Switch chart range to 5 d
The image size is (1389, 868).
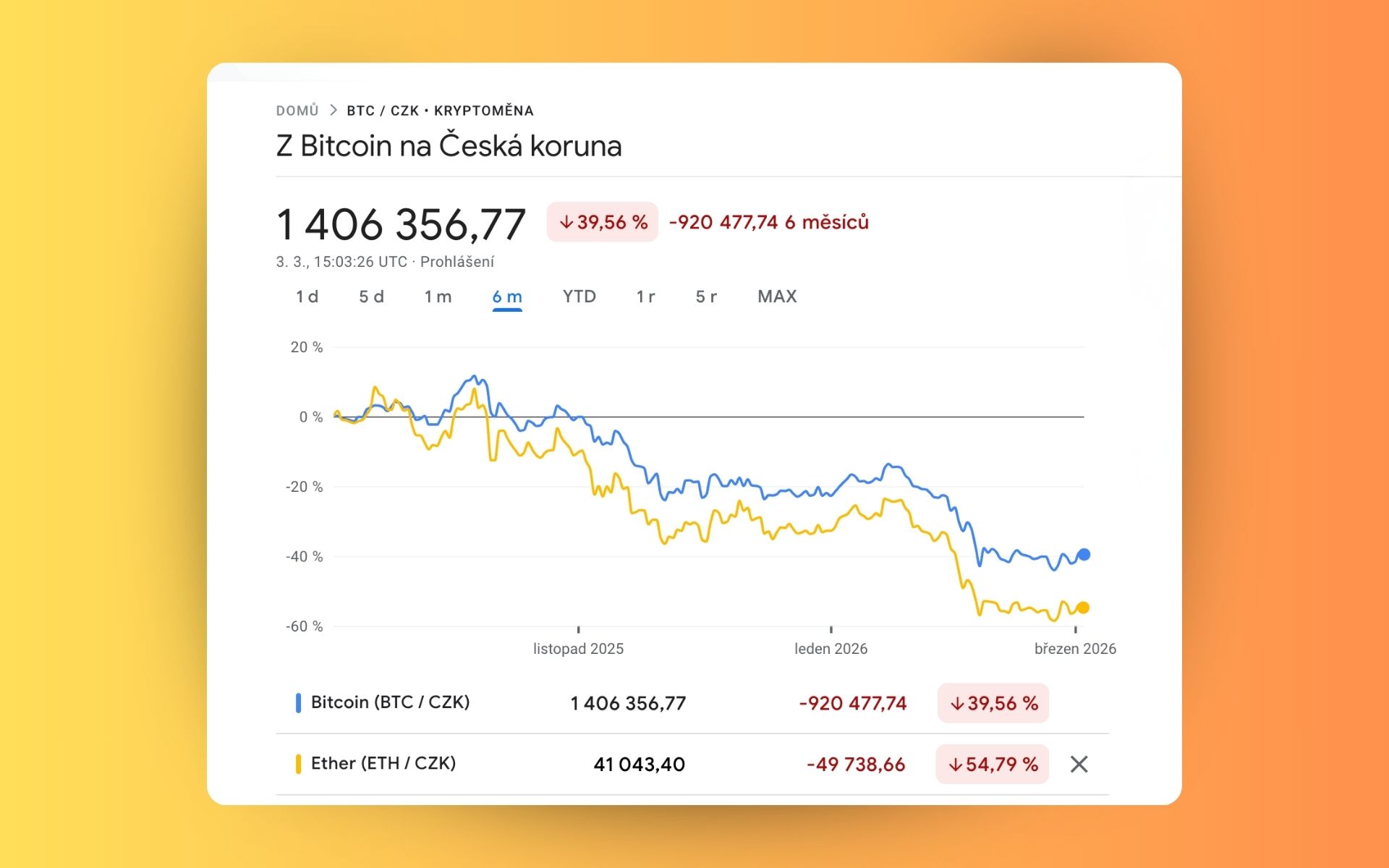(x=371, y=297)
